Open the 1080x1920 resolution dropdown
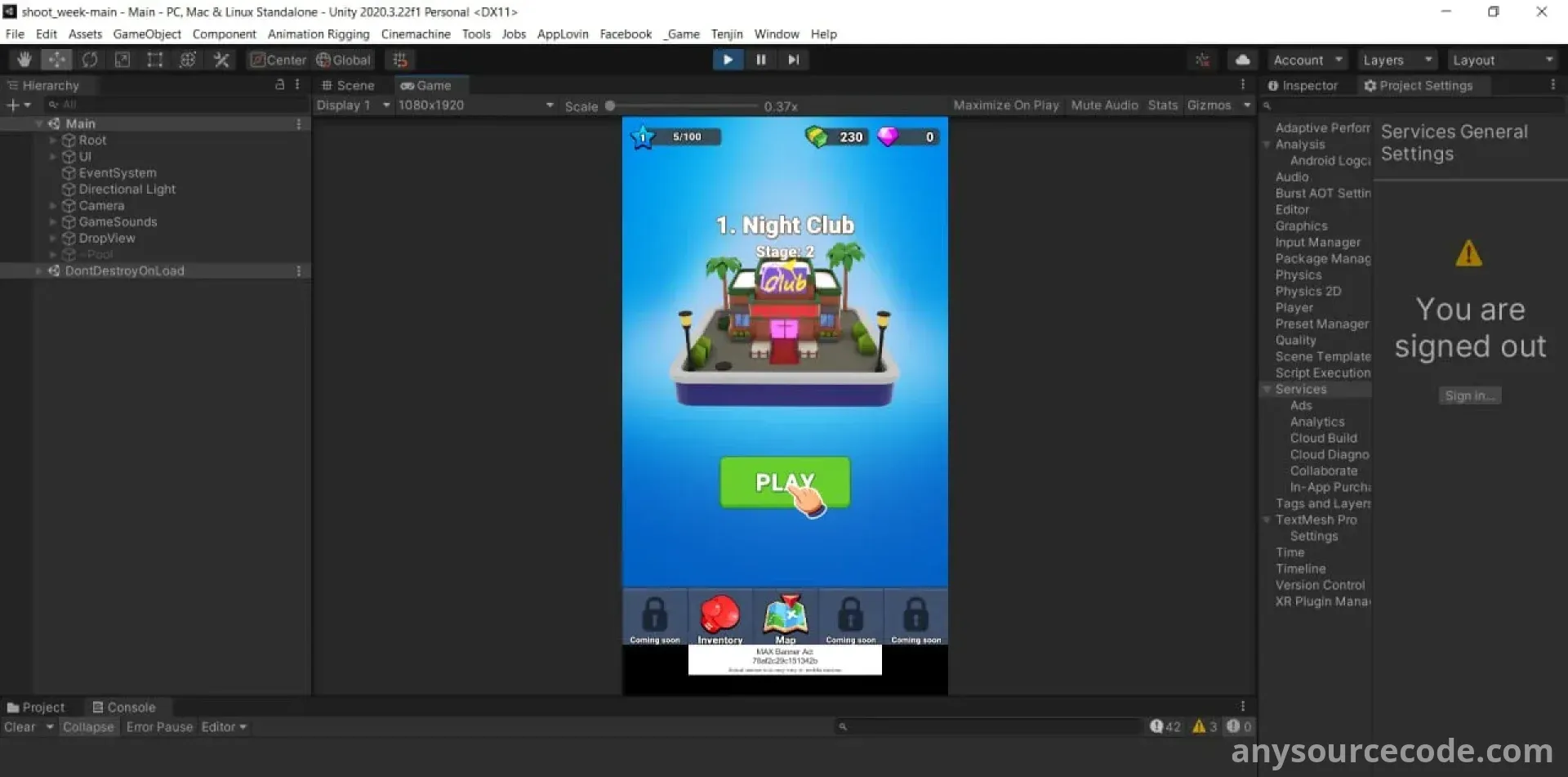 [475, 105]
